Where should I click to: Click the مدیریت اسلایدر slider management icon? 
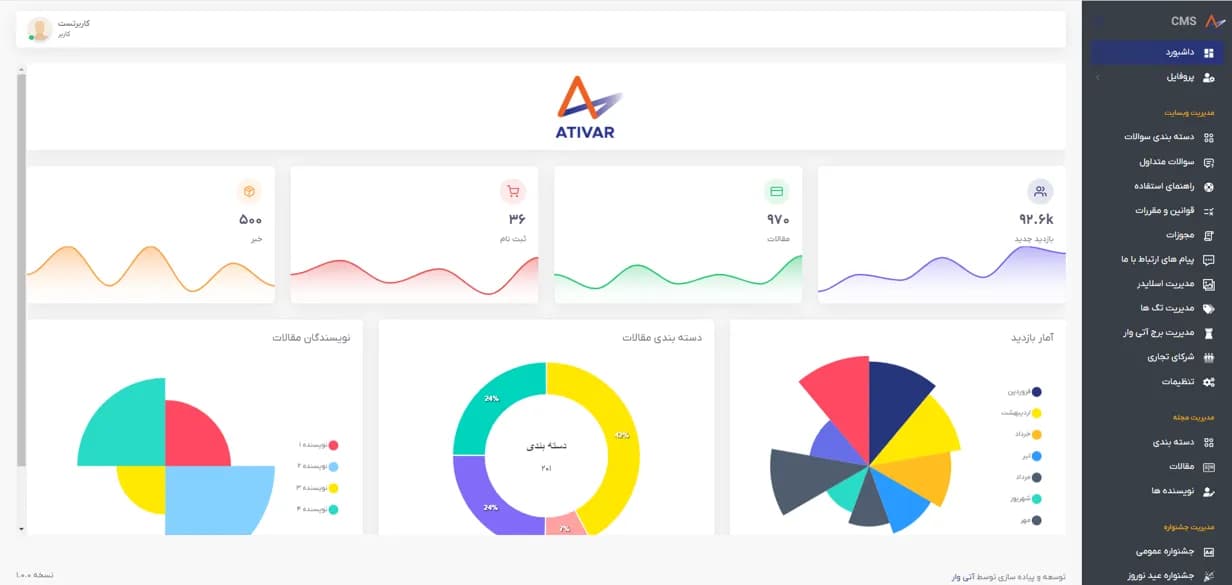[1209, 284]
